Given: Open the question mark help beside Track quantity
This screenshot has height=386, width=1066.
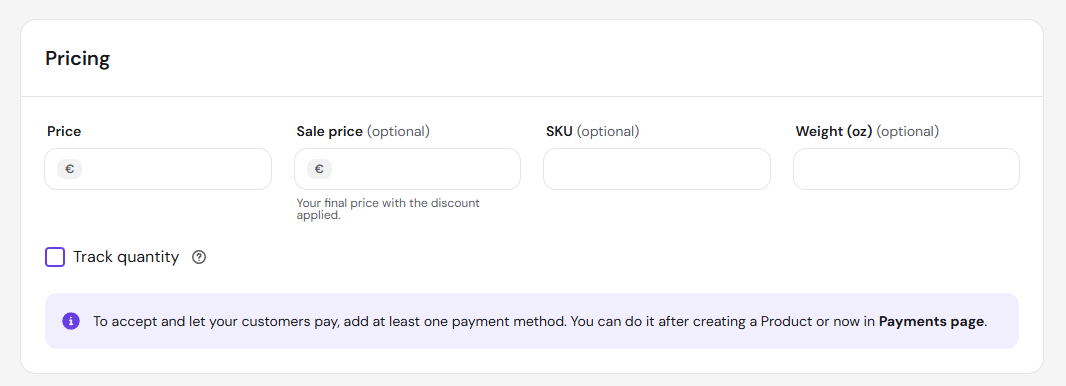Looking at the screenshot, I should pyautogui.click(x=199, y=258).
